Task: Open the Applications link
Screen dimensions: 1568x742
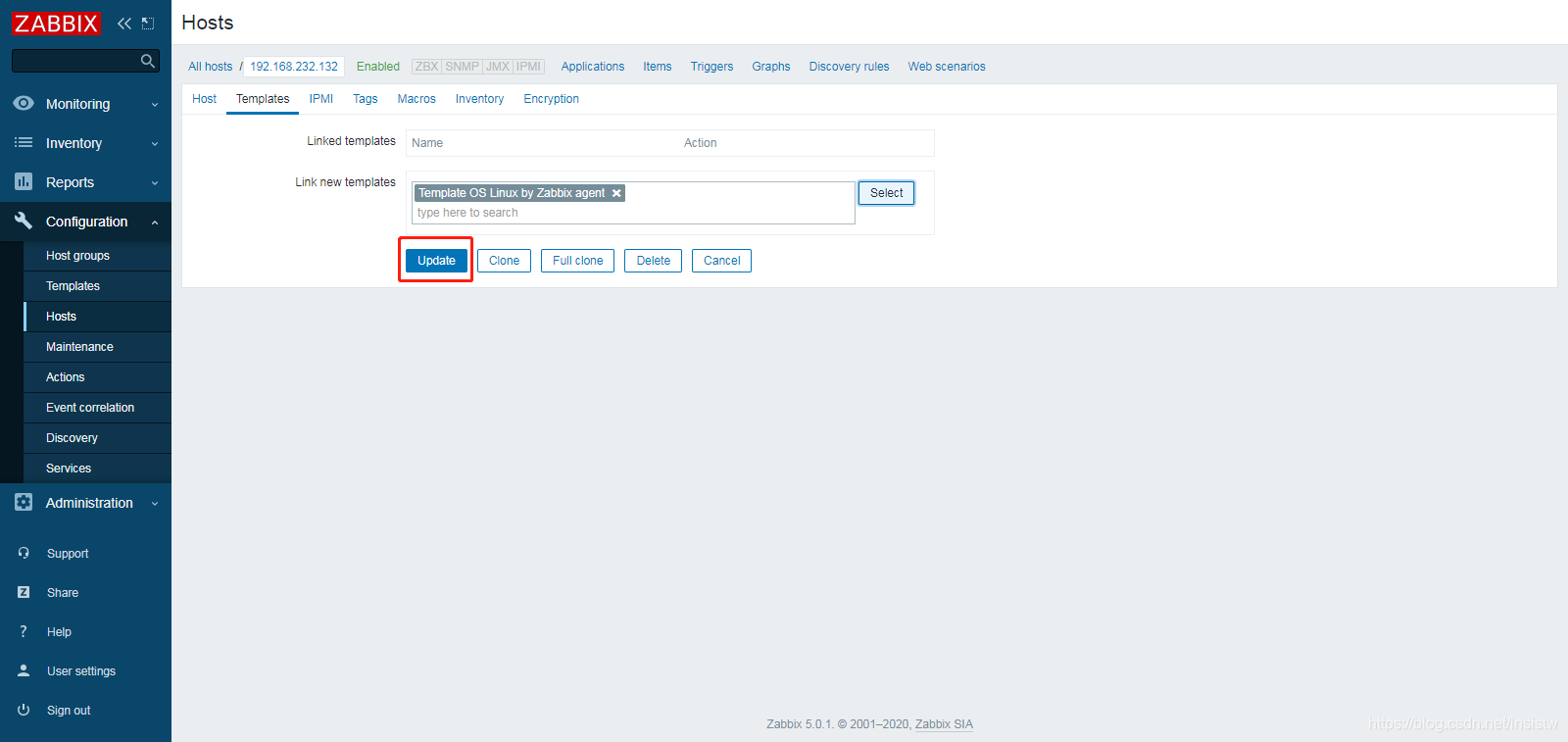Action: tap(593, 67)
